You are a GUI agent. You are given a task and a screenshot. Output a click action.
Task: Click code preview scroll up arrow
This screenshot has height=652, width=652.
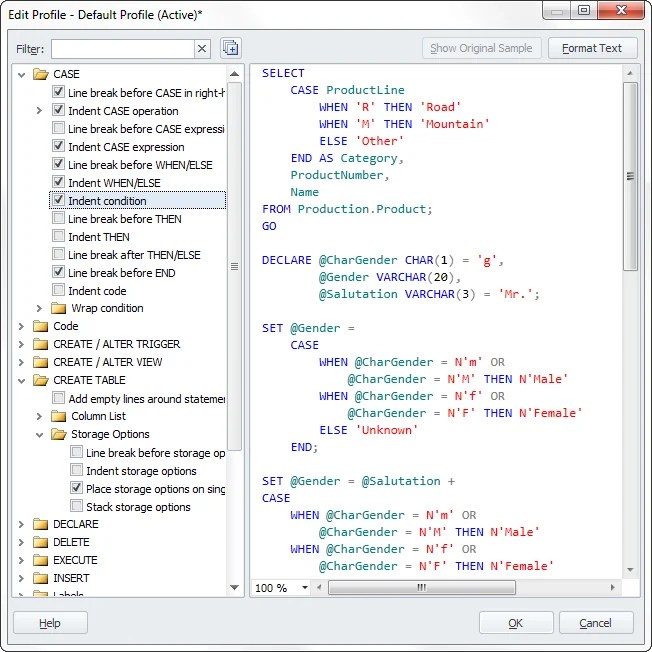(630, 73)
